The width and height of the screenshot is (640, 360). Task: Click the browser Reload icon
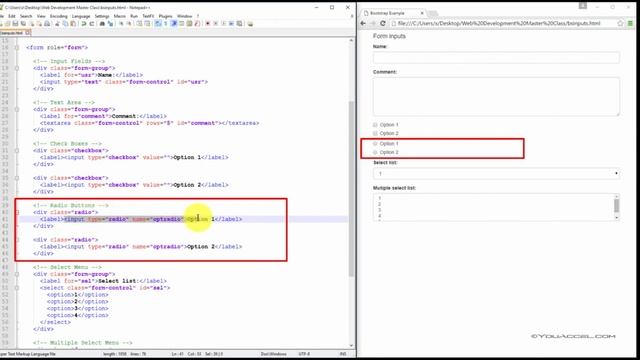coord(382,23)
